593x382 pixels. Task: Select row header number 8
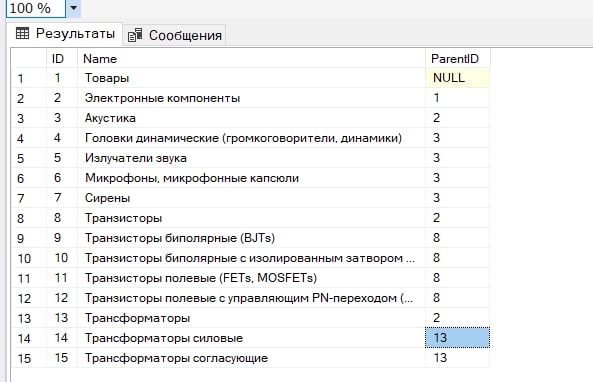pyautogui.click(x=29, y=218)
